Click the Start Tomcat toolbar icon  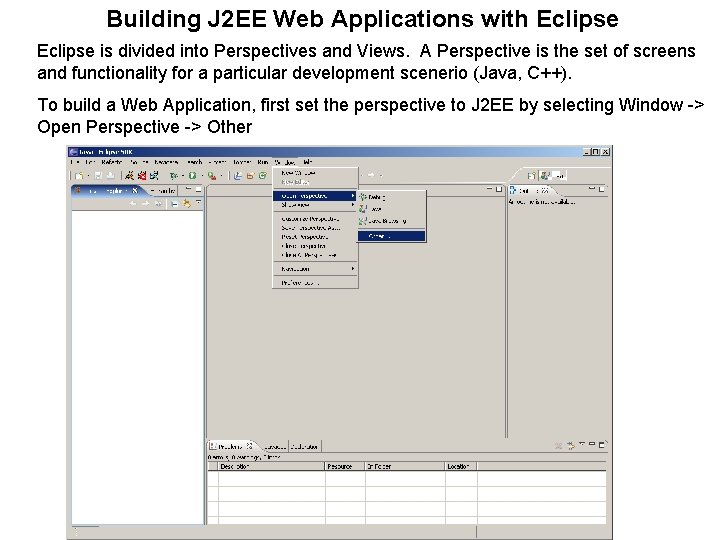pos(129,175)
